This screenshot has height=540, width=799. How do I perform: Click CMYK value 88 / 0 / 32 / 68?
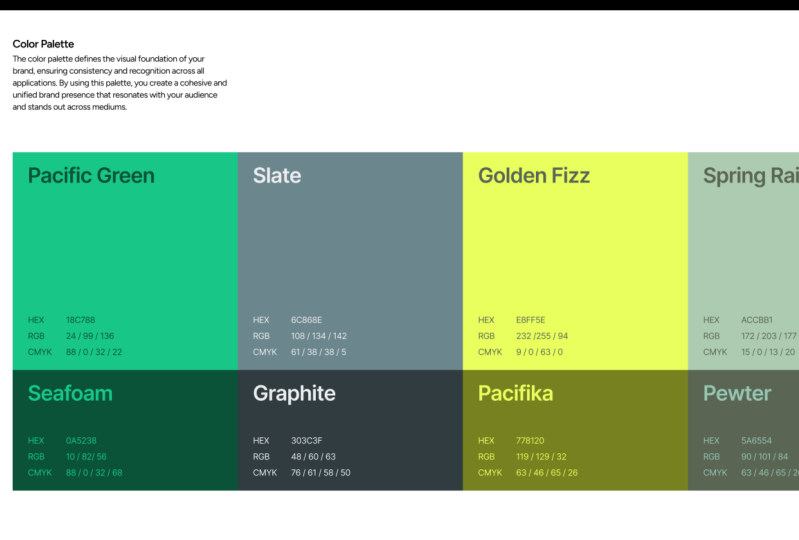click(94, 473)
